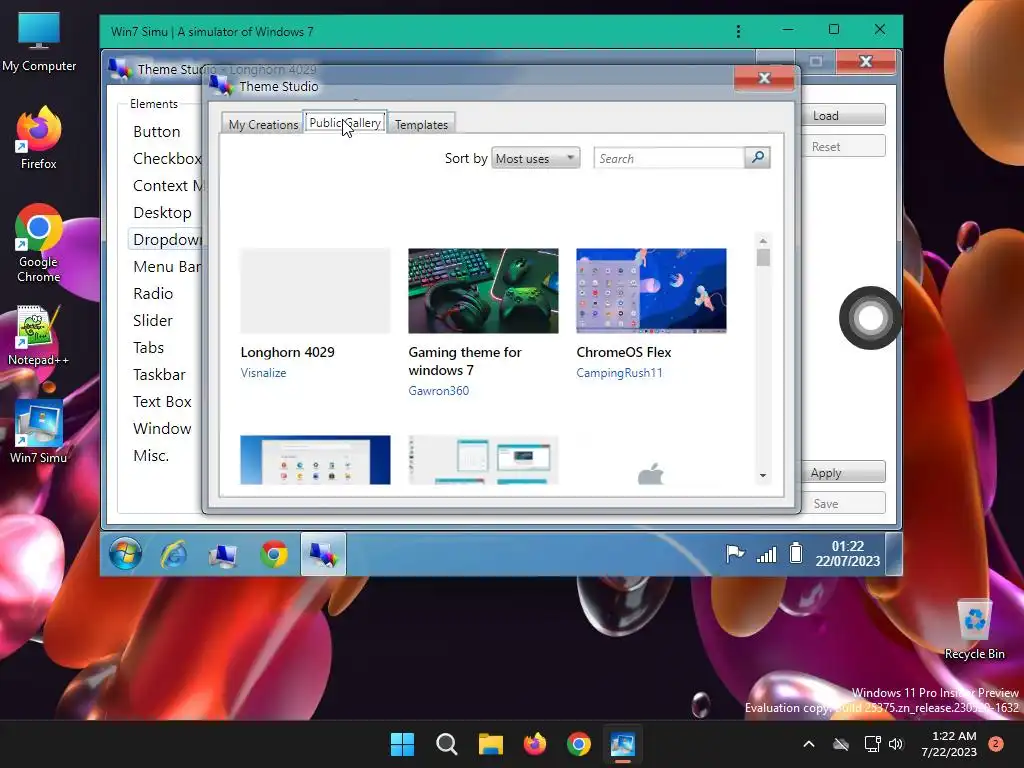Screen dimensions: 1024x768
Task: Click the floating circular assistive button
Action: 870,318
